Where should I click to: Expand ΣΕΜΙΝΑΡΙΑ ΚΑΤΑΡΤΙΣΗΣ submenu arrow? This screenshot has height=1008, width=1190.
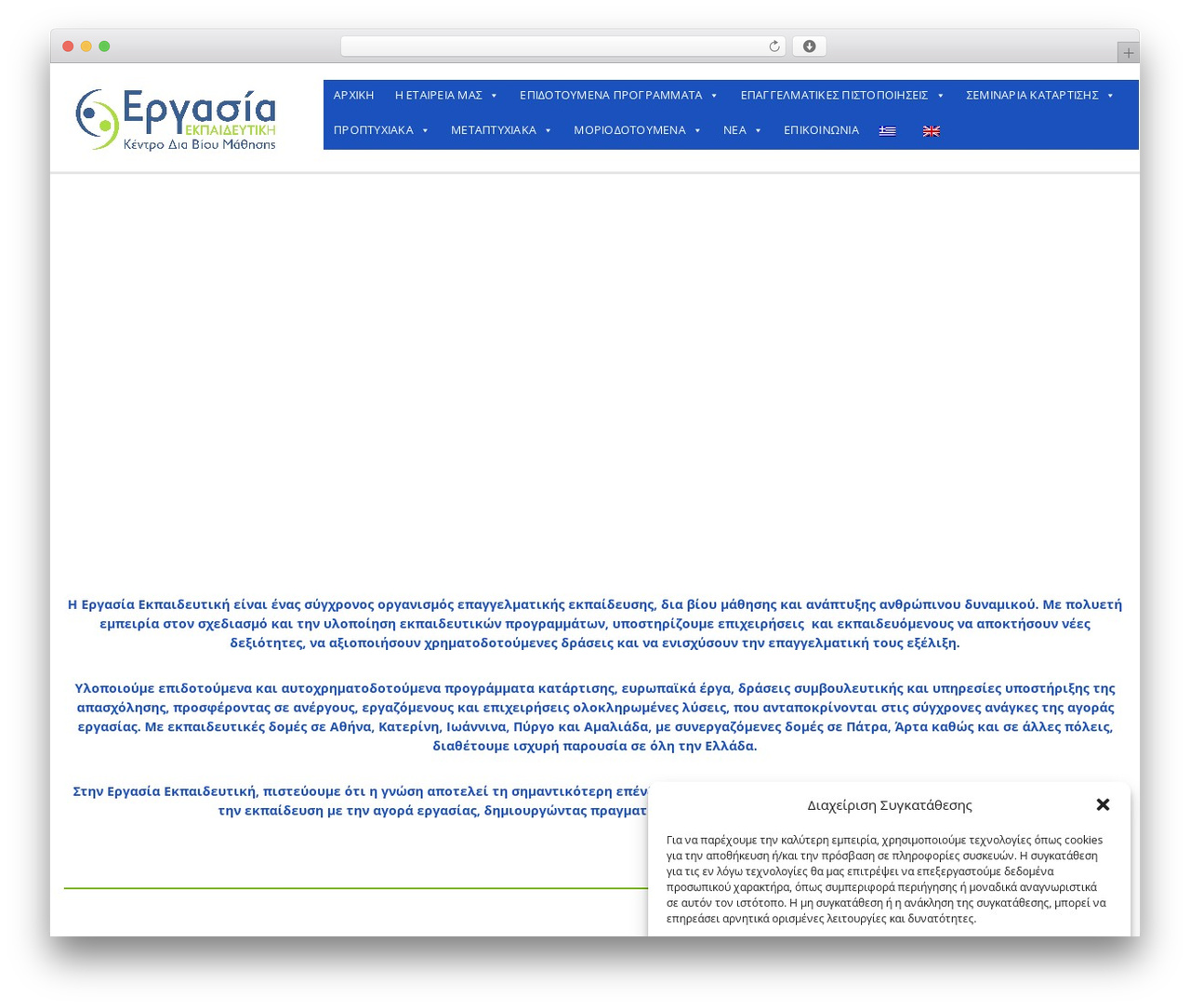pyautogui.click(x=1110, y=96)
